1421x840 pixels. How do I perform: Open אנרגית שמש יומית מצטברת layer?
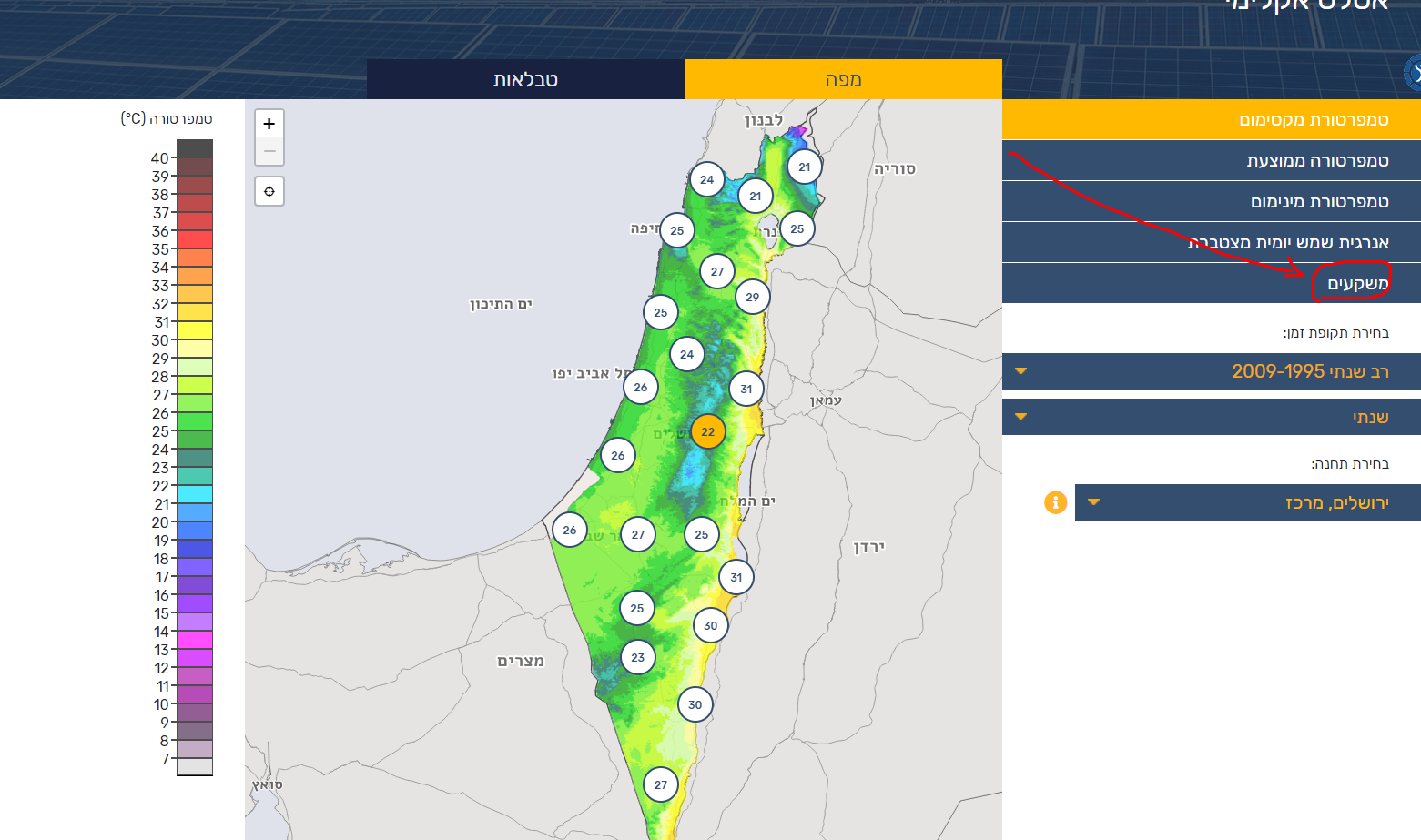pyautogui.click(x=1211, y=242)
